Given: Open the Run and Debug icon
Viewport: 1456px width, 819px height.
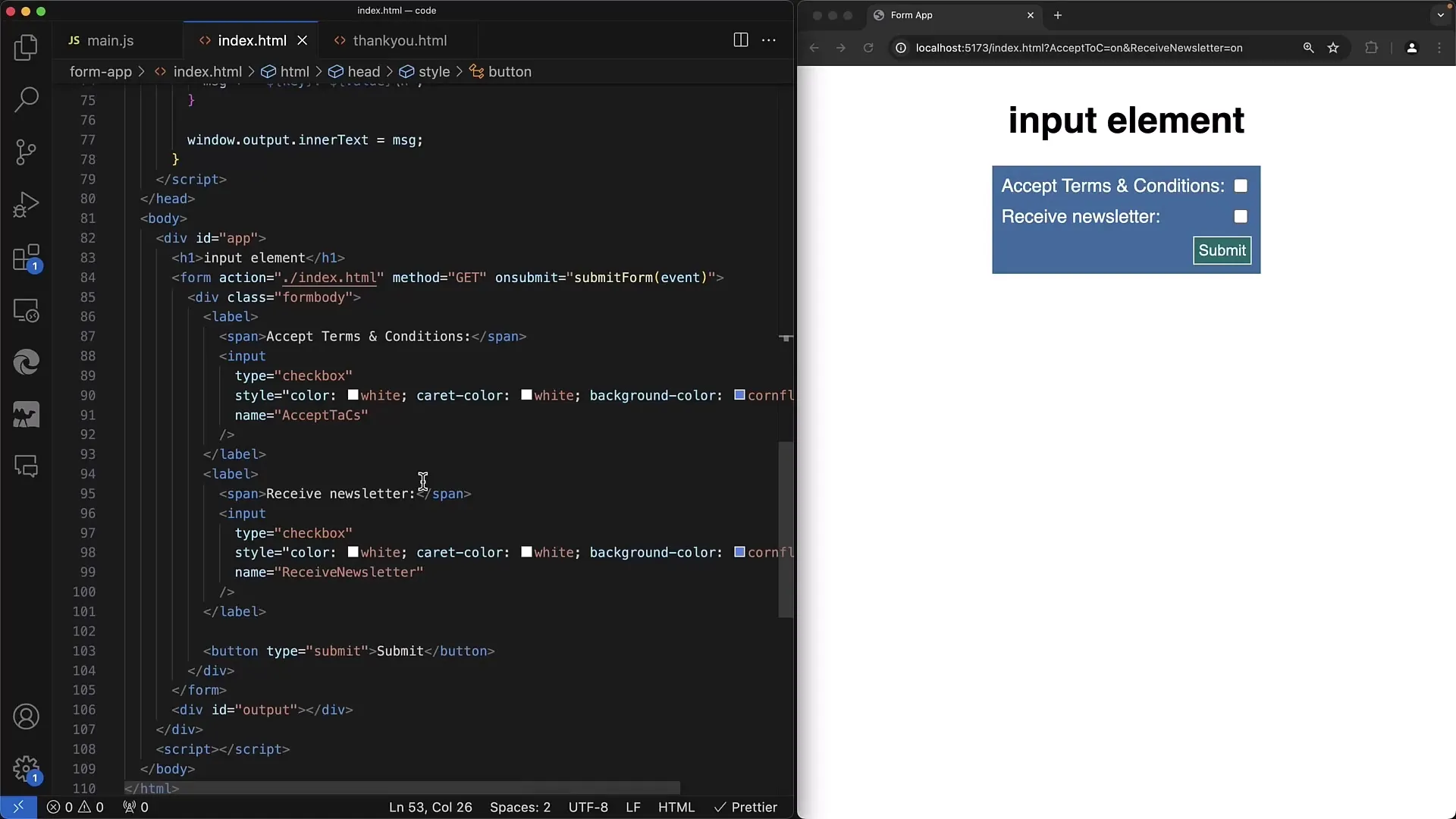Looking at the screenshot, I should pos(26,205).
